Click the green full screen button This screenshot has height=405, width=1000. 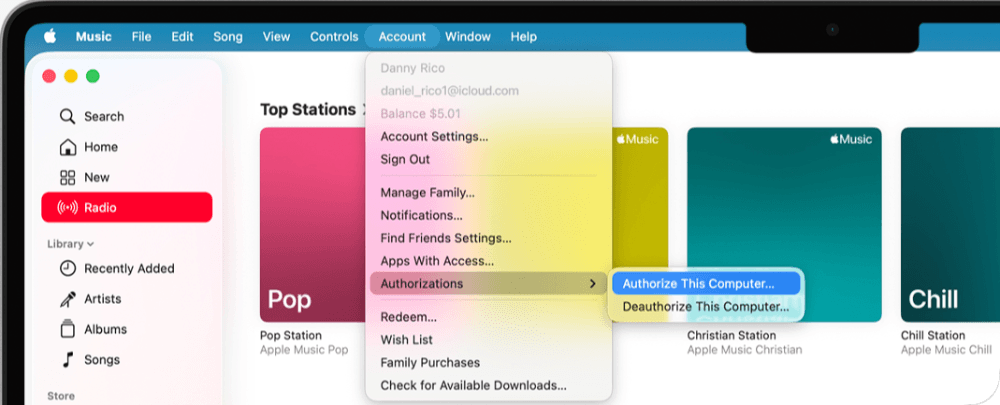[x=92, y=77]
